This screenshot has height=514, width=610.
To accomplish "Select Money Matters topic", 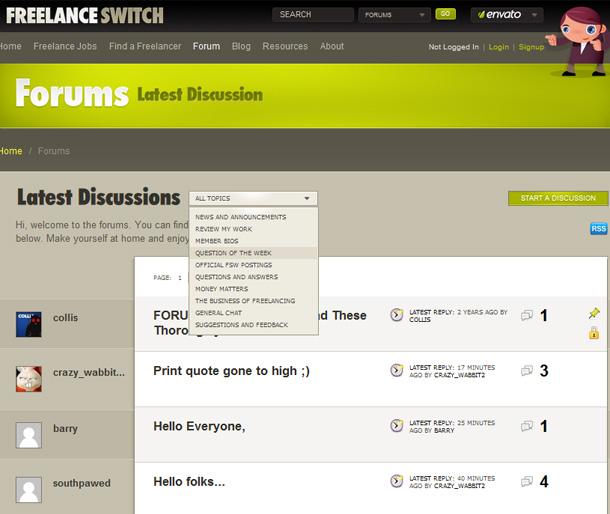I will (221, 289).
